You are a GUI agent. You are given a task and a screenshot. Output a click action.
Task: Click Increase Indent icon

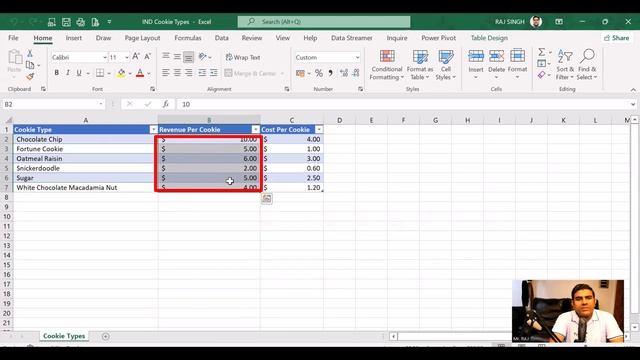[x=213, y=73]
